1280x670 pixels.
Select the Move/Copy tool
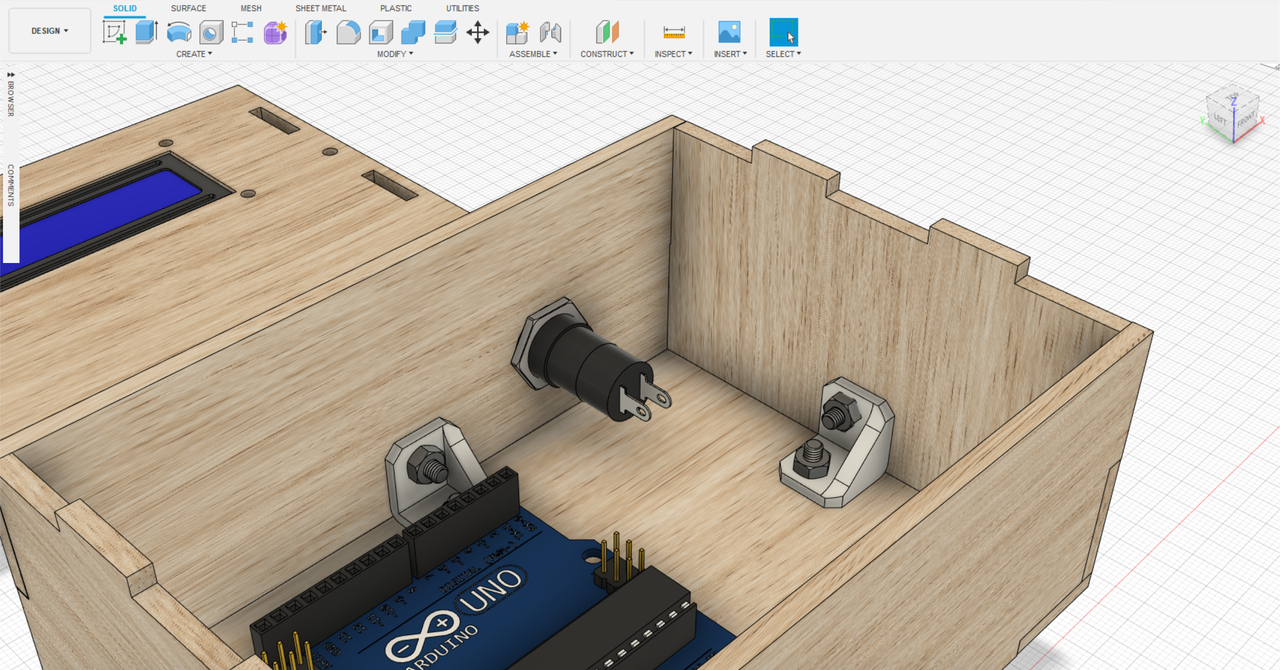tap(478, 32)
